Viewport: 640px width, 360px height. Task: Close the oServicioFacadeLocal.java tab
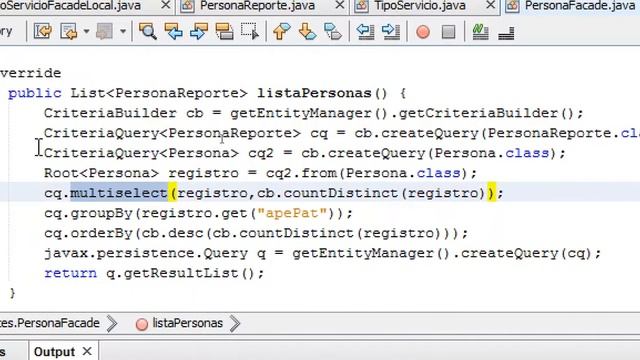pos(165,5)
